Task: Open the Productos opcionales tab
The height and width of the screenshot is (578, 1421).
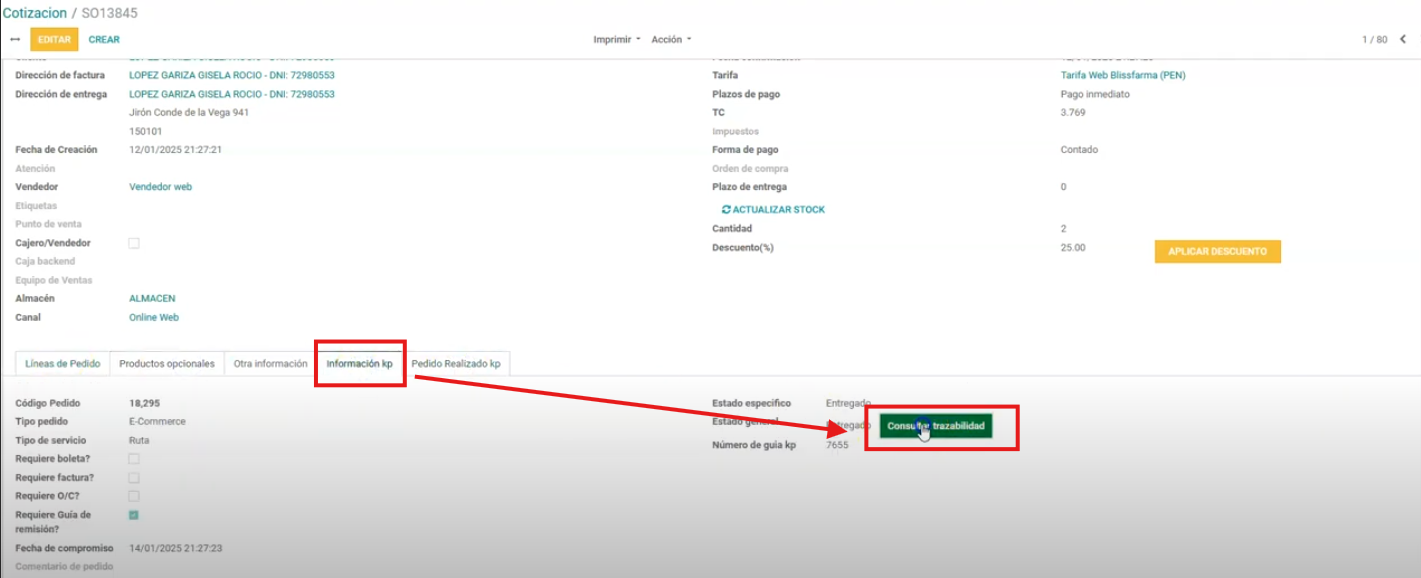Action: point(167,364)
